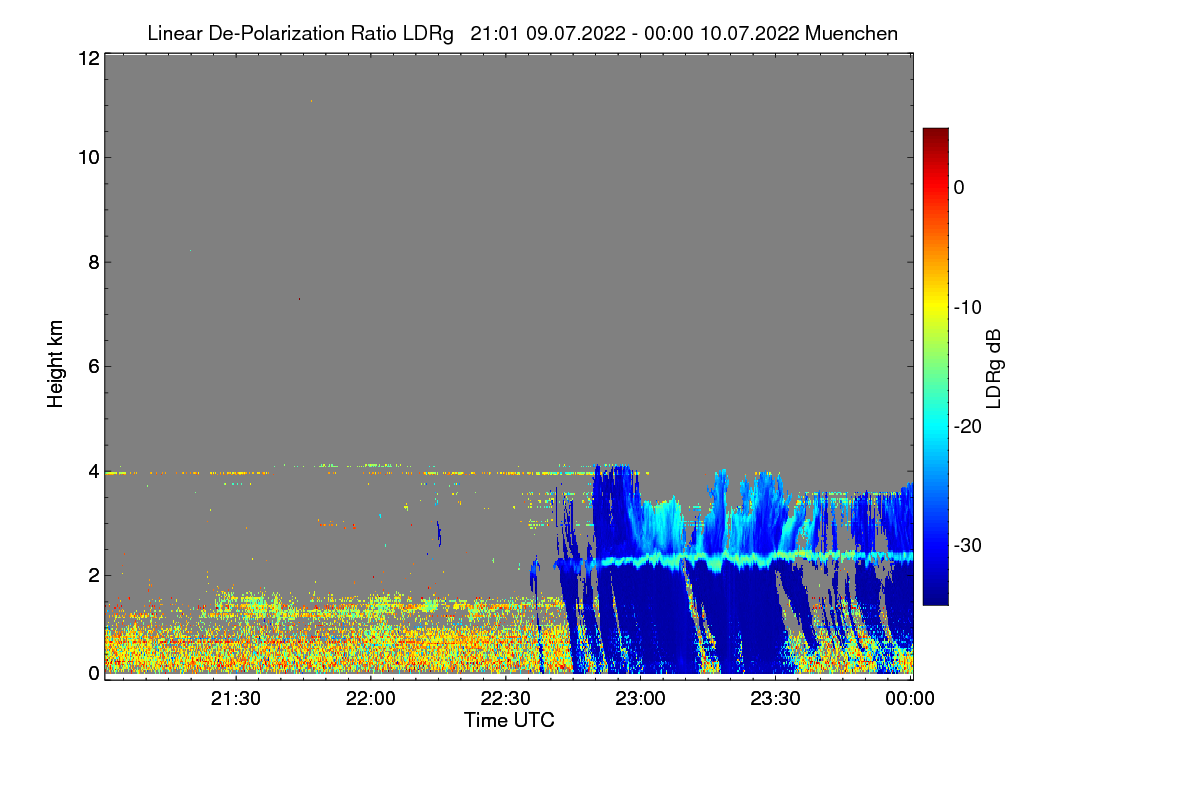Screen dimensions: 1200x800
Task: Click the colorbar '-10' value label
Action: click(968, 307)
